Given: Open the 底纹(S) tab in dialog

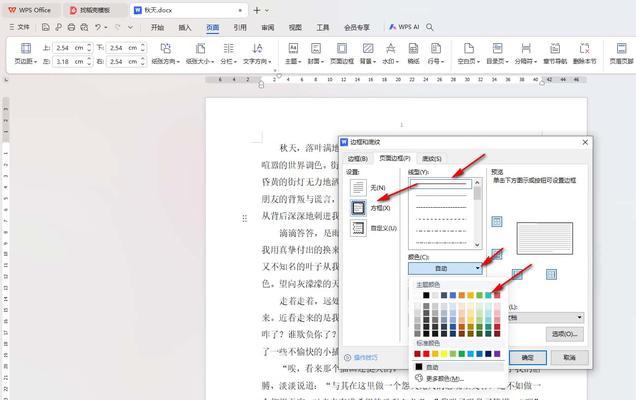Looking at the screenshot, I should pyautogui.click(x=432, y=159).
